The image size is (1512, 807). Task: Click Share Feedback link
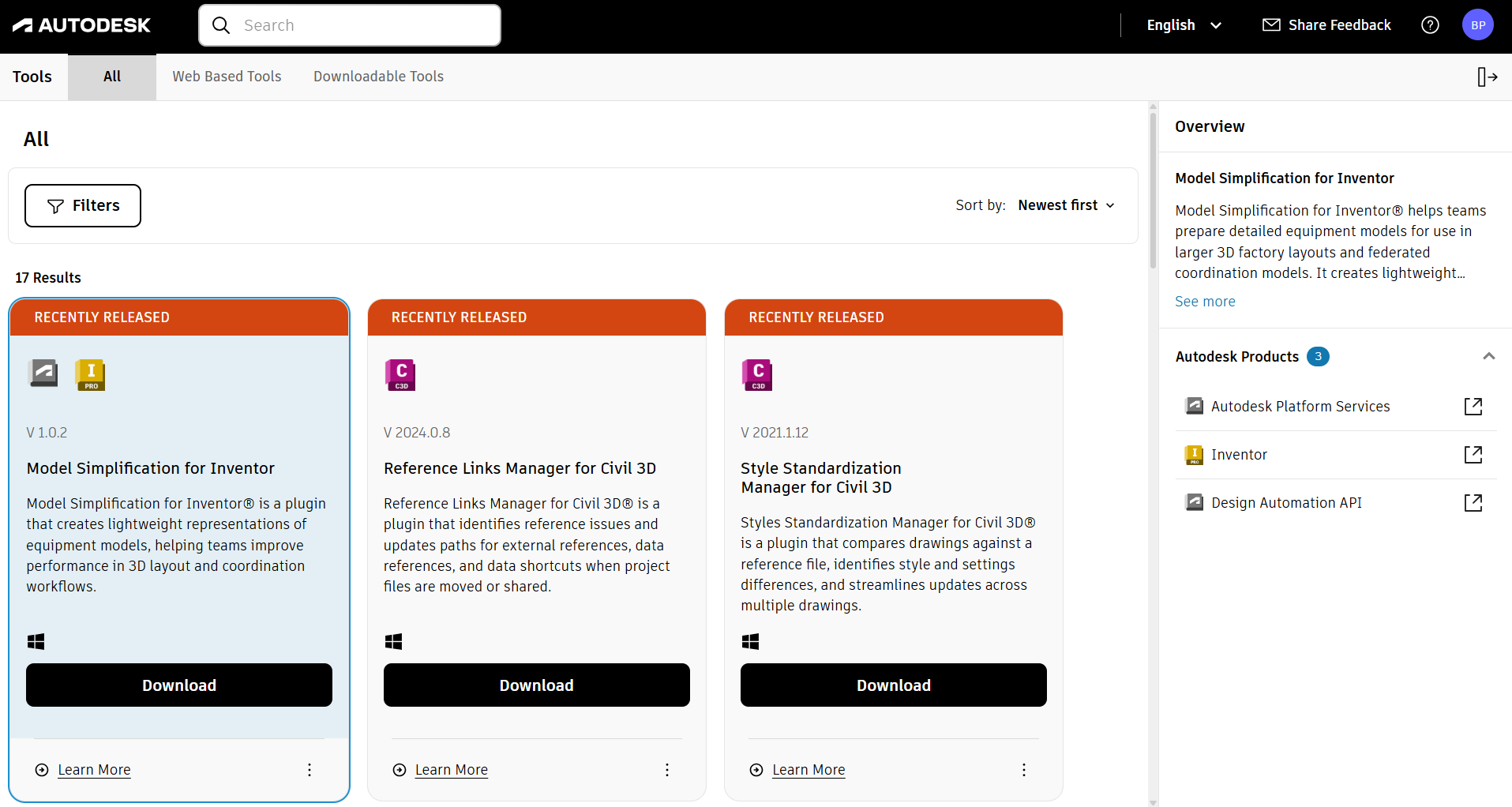(1327, 25)
